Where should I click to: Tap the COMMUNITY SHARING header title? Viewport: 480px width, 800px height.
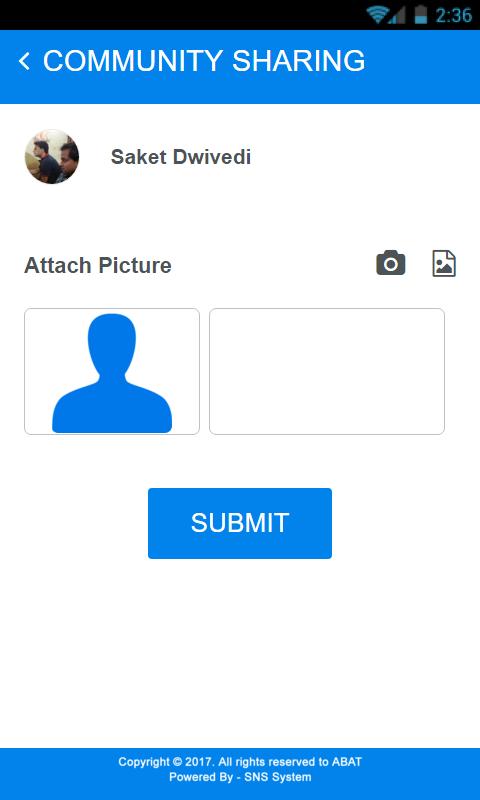(x=204, y=61)
